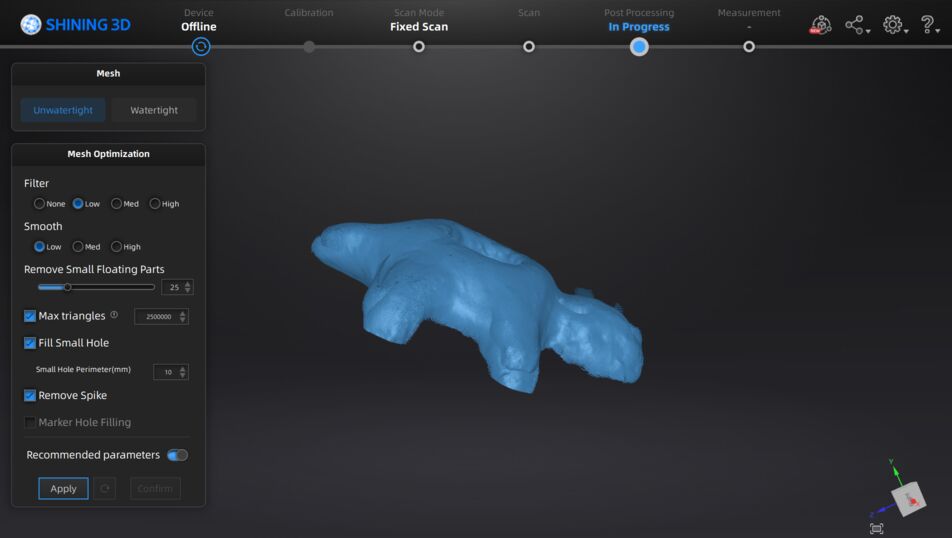Set Filter to High
Viewport: 952px width, 538px height.
click(x=155, y=203)
